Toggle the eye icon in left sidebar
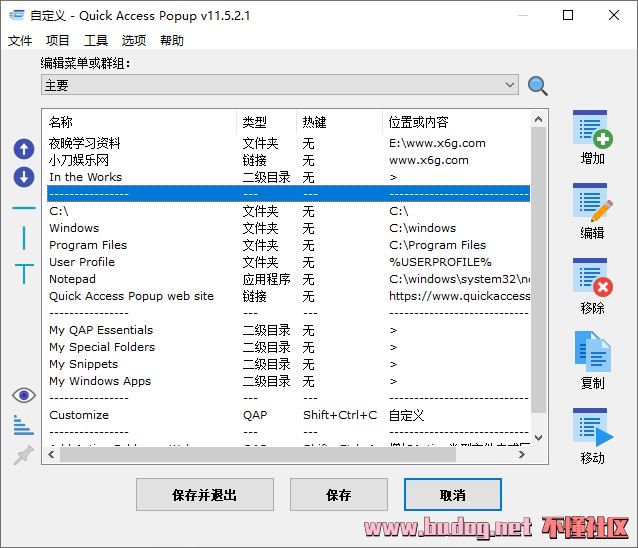 (23, 396)
